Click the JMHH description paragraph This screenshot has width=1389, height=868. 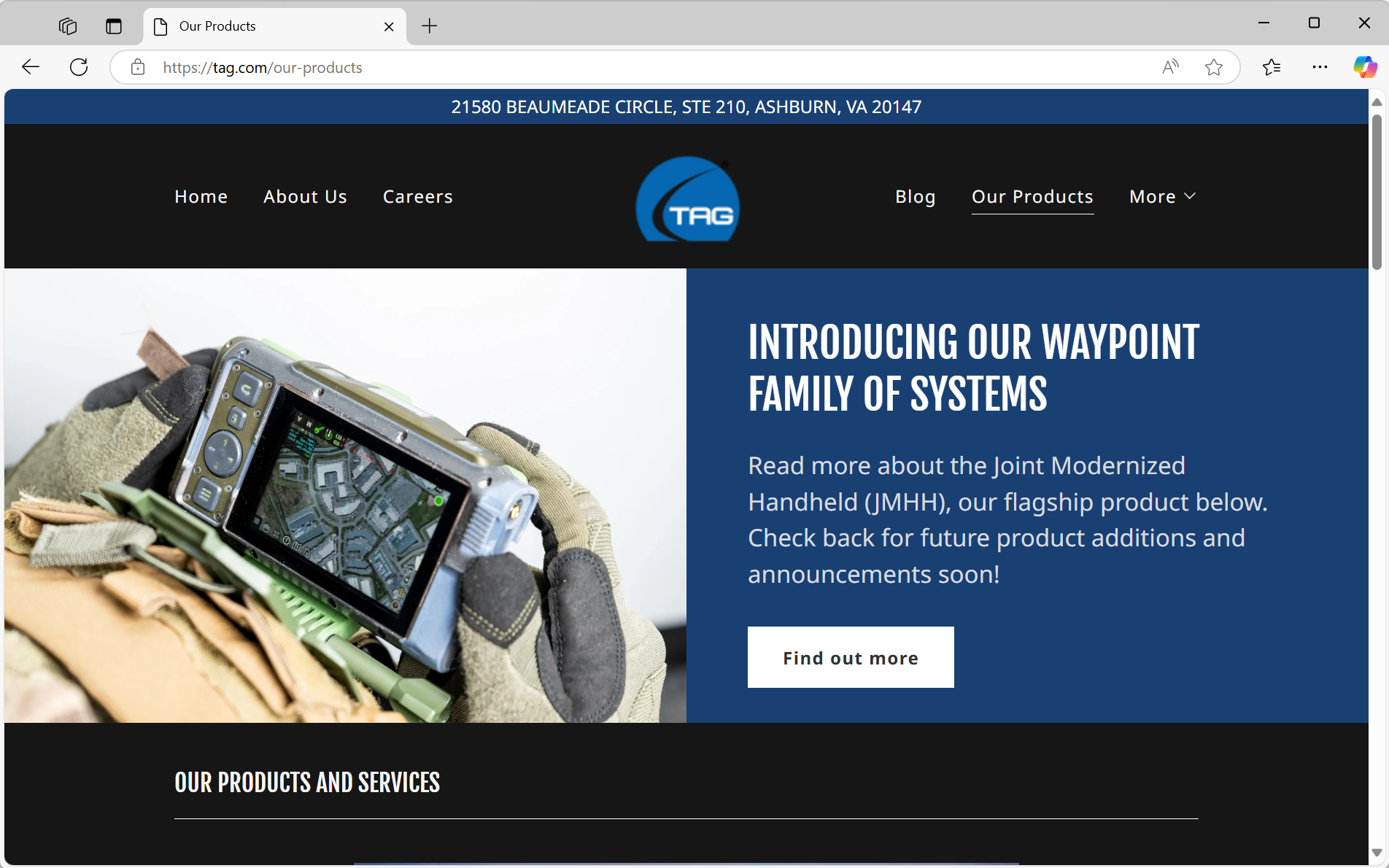pyautogui.click(x=1007, y=520)
